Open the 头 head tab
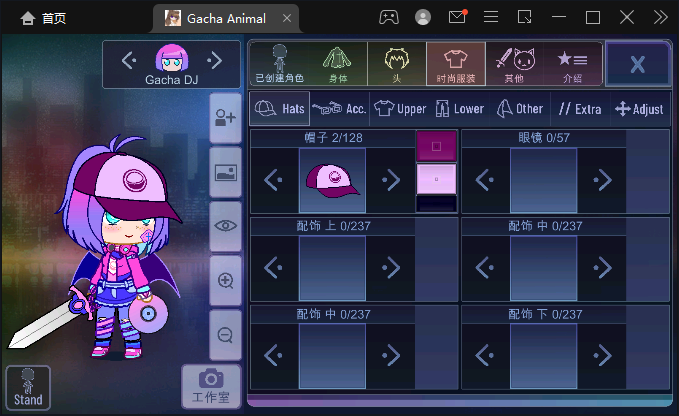This screenshot has height=416, width=679. (x=397, y=64)
